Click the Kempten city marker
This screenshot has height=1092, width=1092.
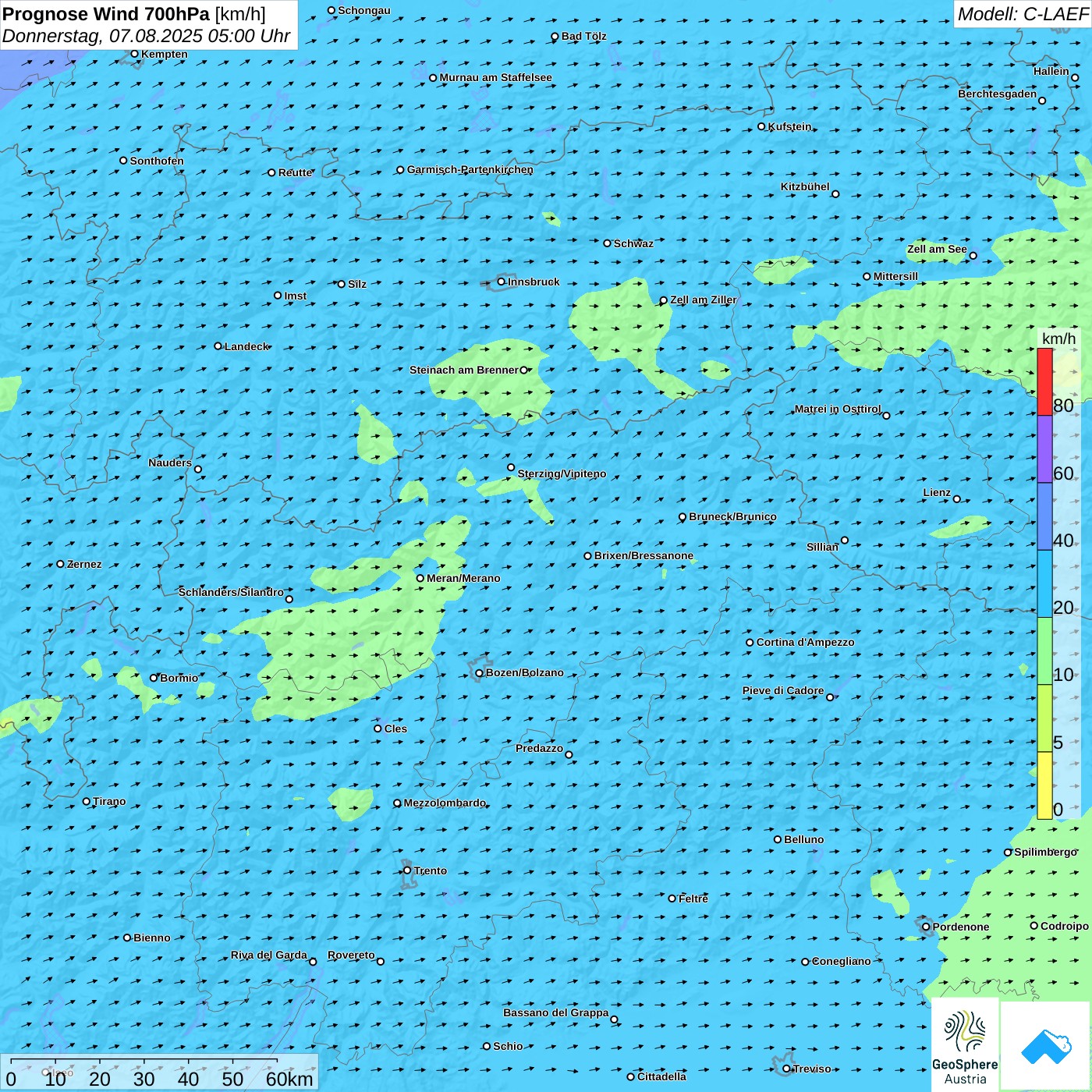pos(134,54)
